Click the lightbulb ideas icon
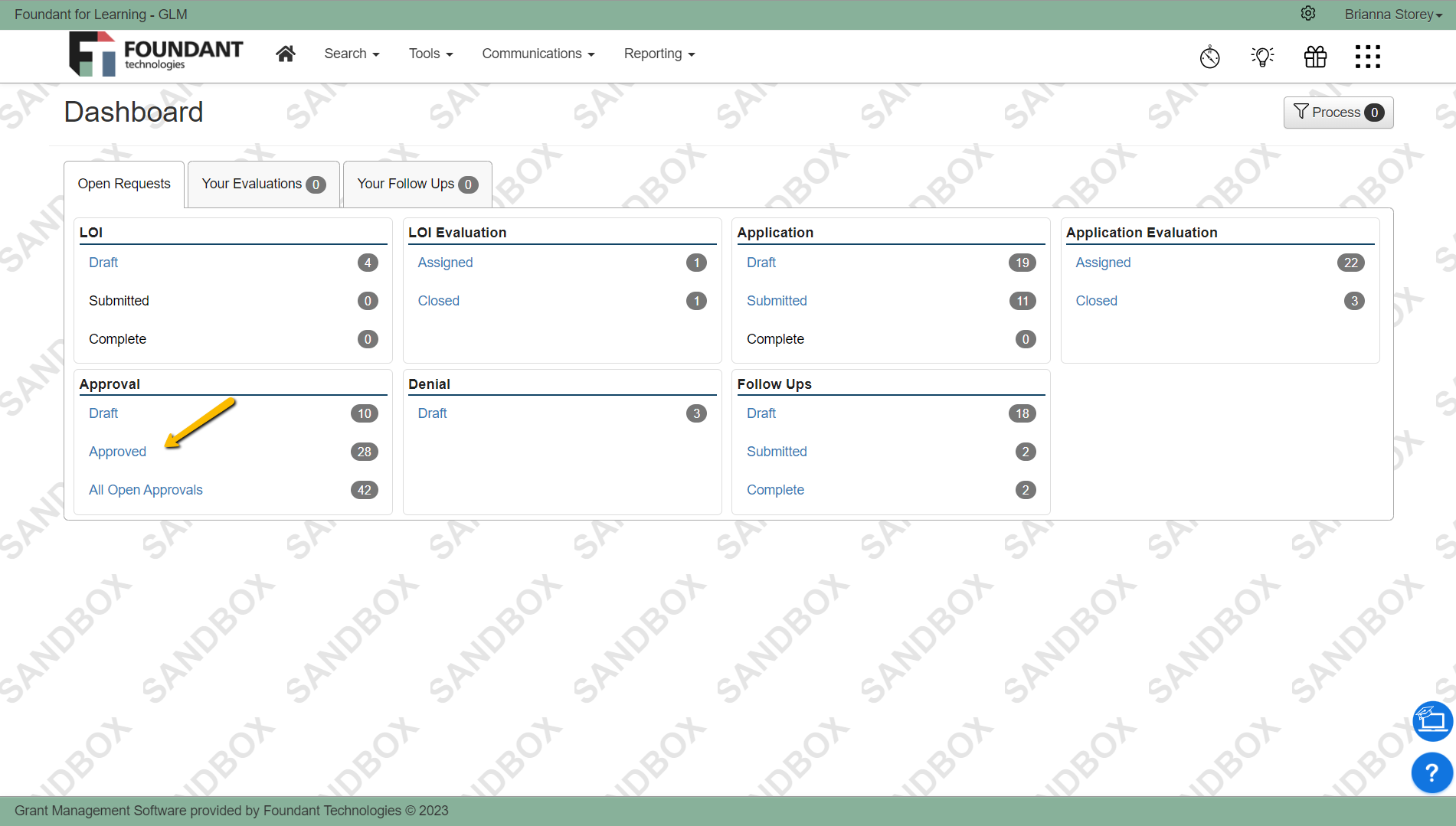 1262,56
